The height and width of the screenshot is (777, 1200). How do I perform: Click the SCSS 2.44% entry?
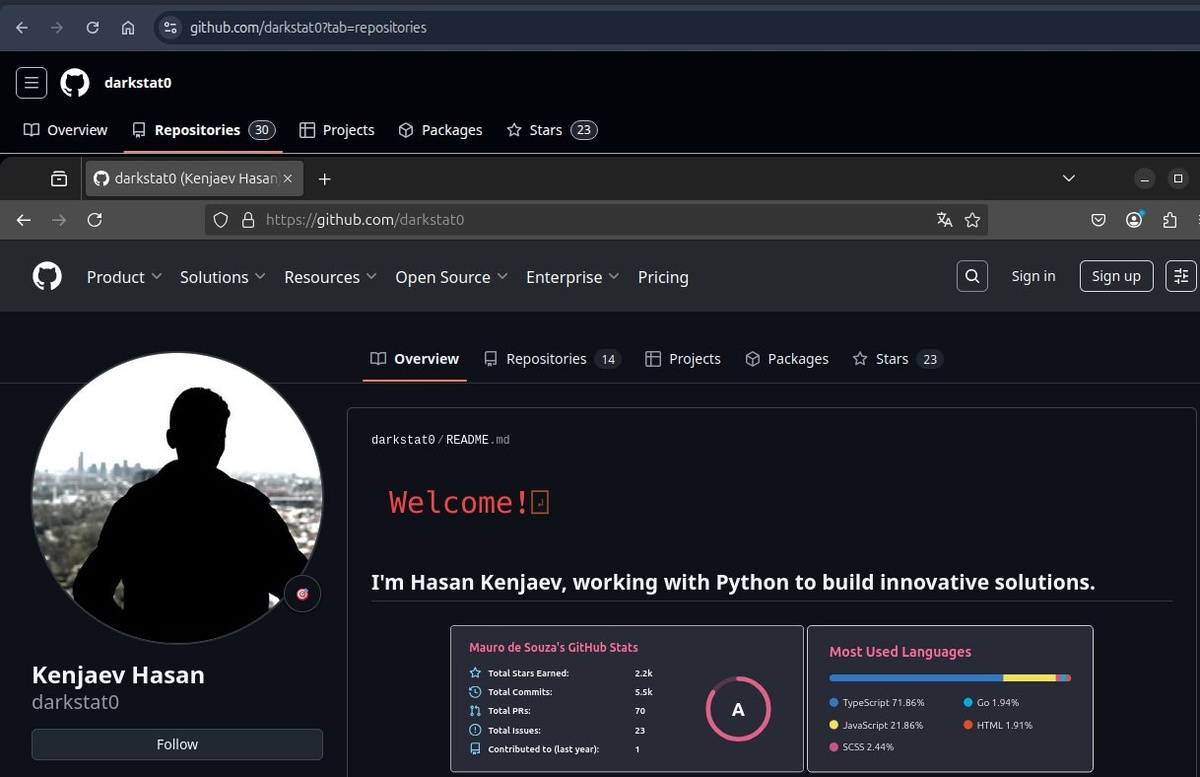[861, 747]
